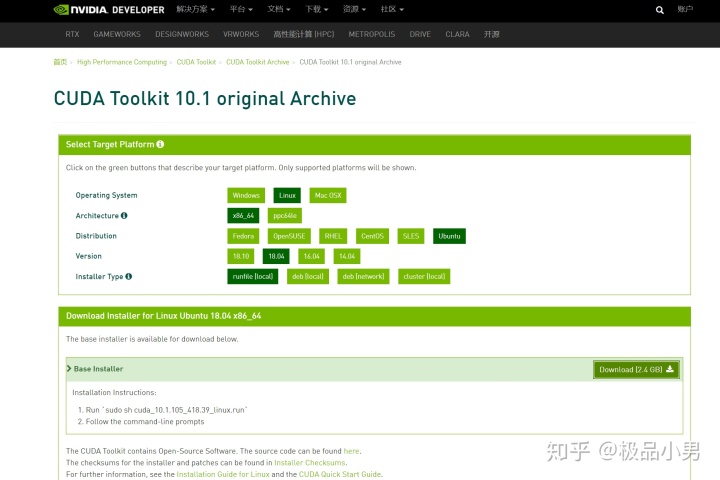Open the 社区 dropdown menu

click(392, 9)
